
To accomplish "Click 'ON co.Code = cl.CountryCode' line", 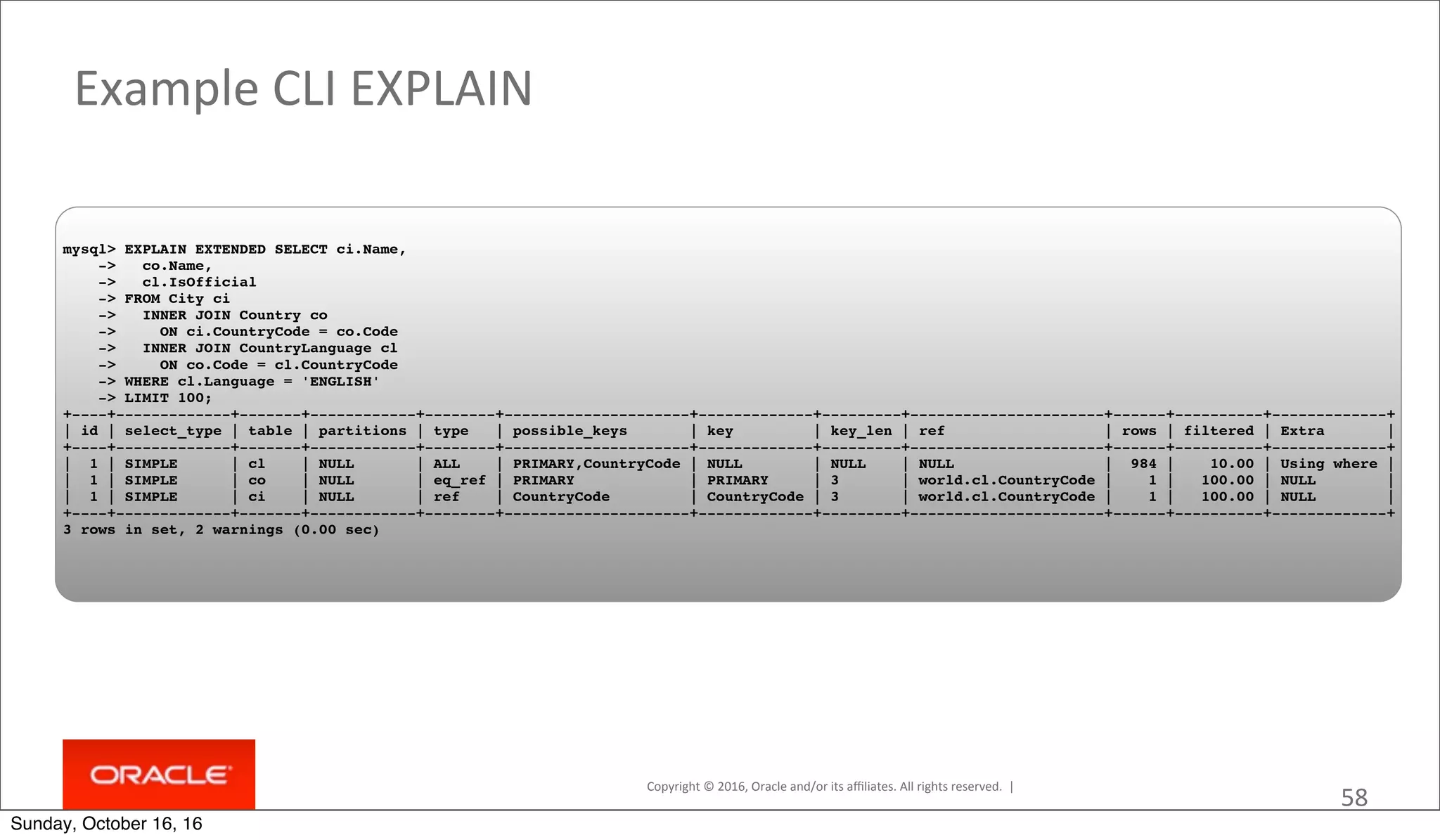I will tap(278, 365).
